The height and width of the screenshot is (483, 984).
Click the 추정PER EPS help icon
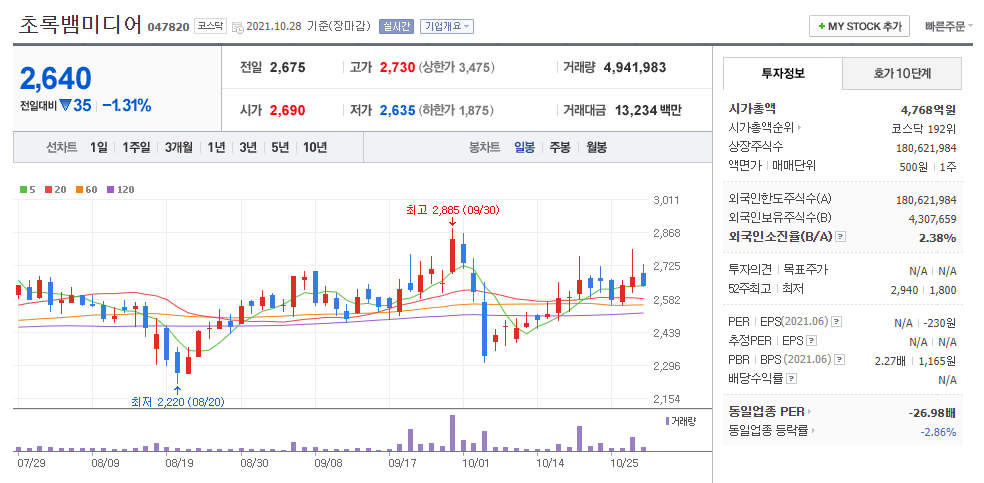[x=811, y=341]
